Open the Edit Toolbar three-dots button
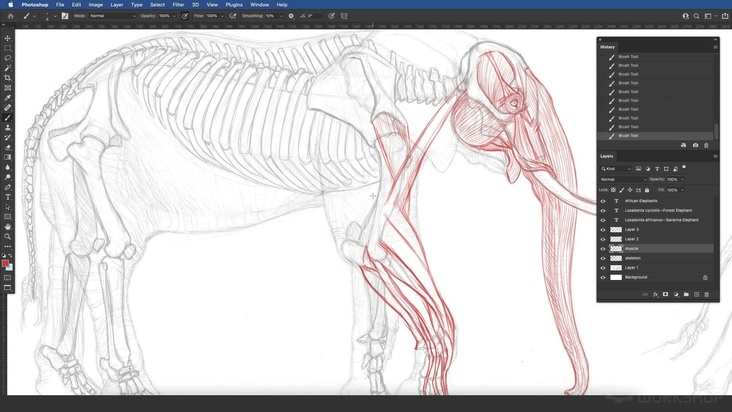 (7, 246)
